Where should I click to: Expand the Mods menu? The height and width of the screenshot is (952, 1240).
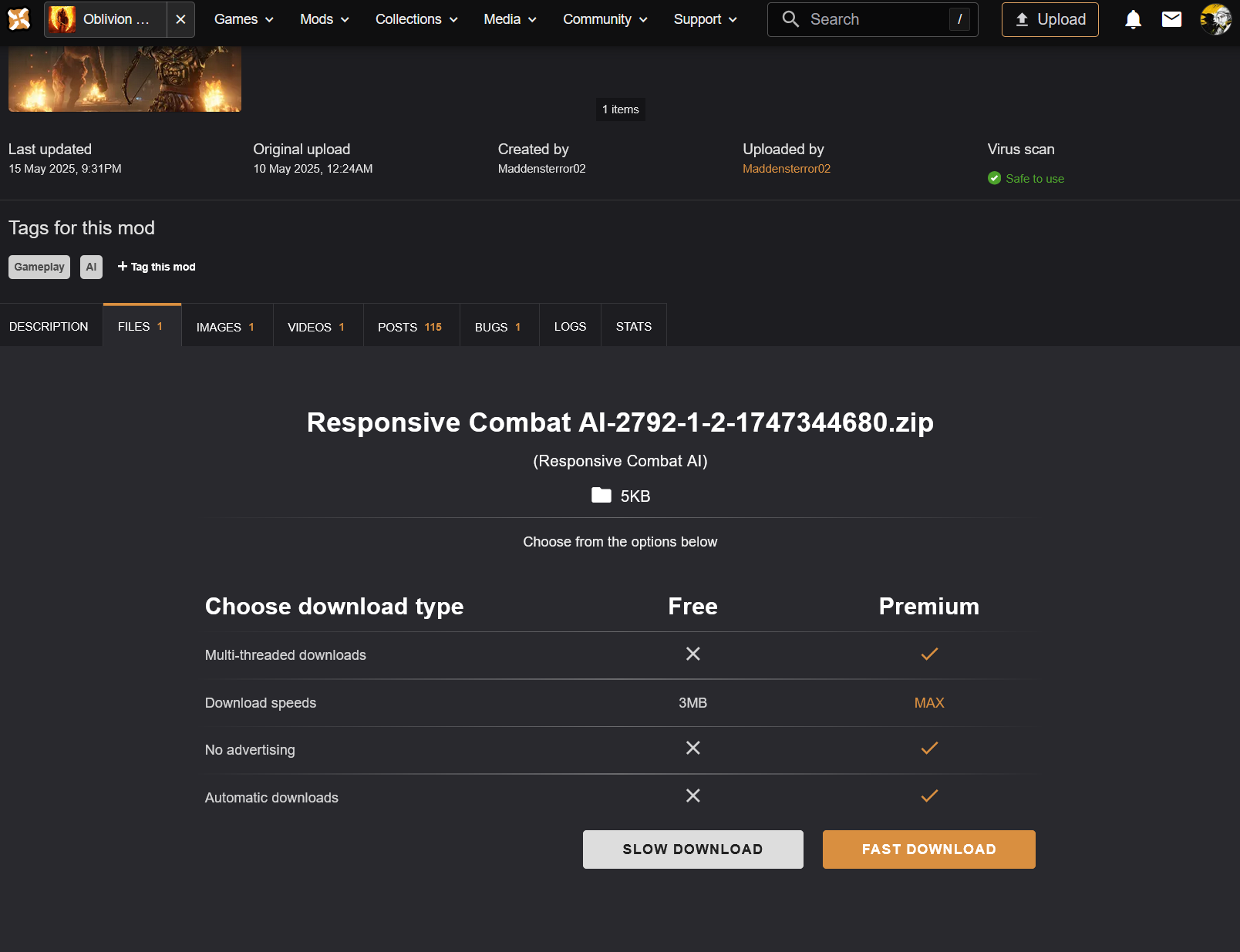pos(325,19)
